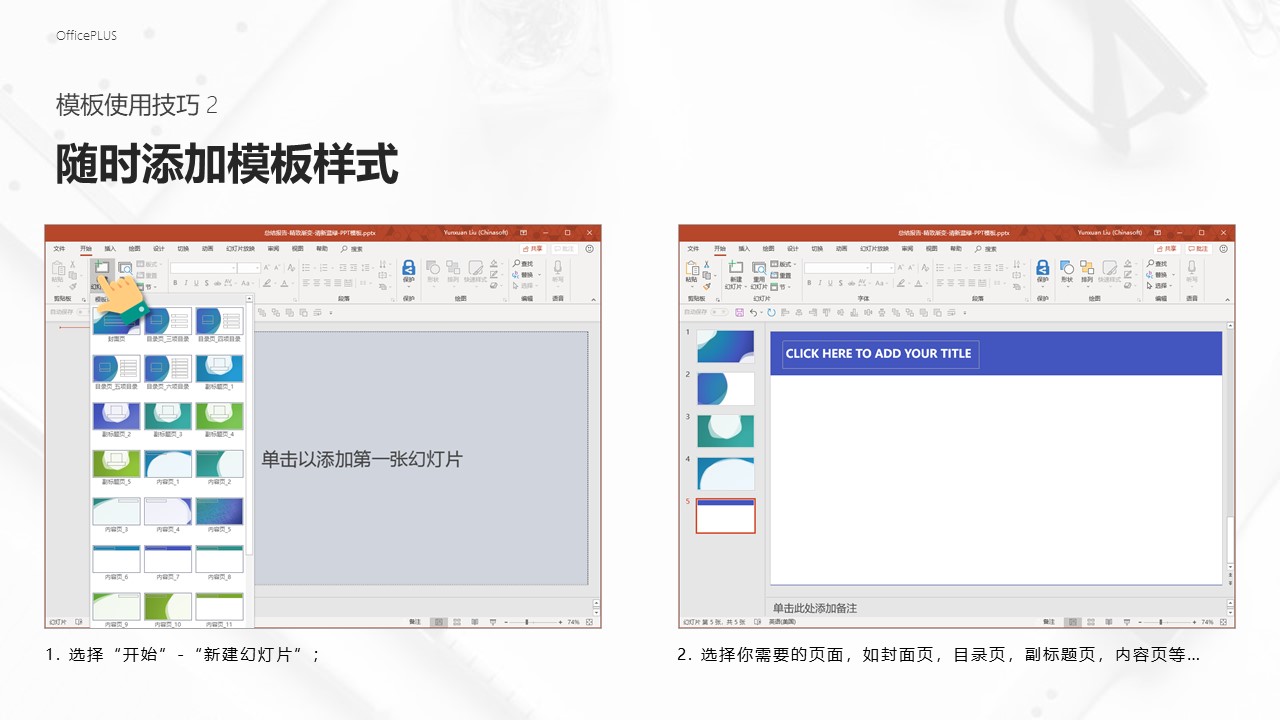Click 共享 share button in left window
Viewport: 1280px width, 720px height.
coord(533,249)
